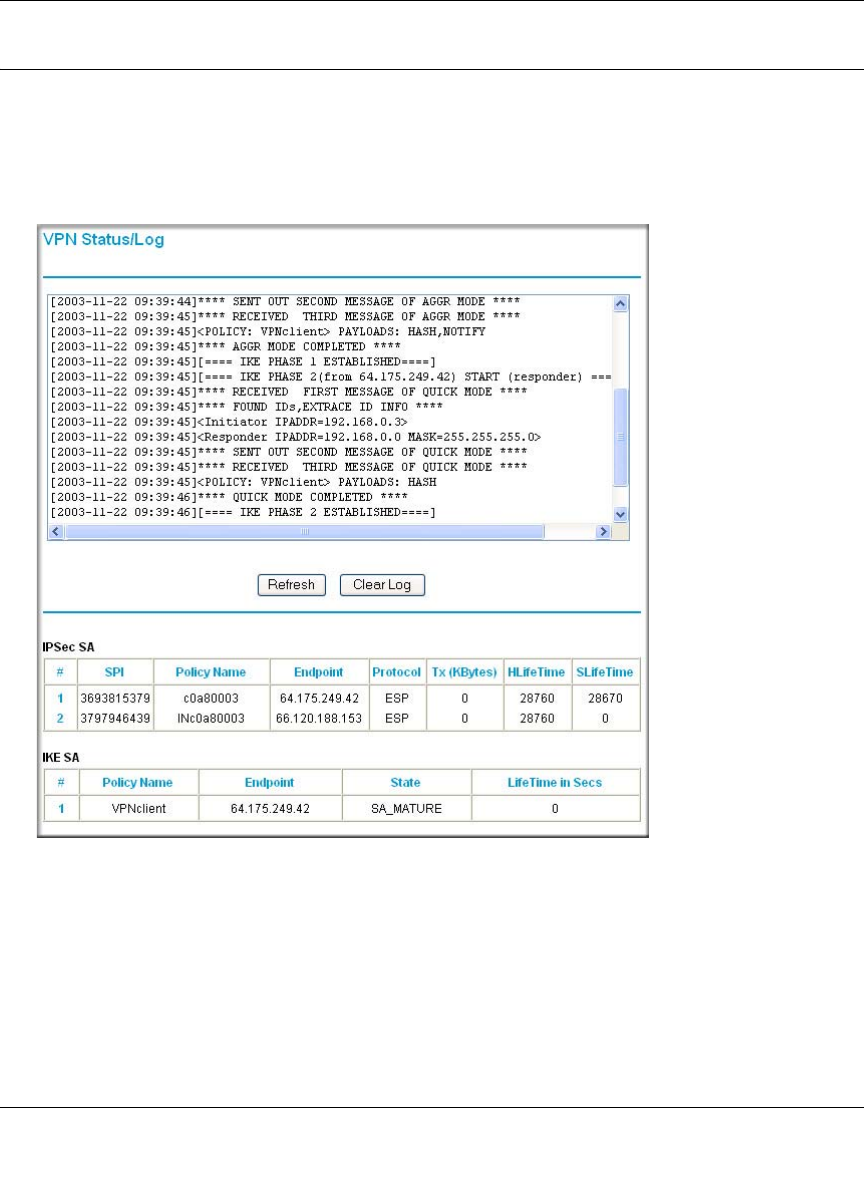Click the State column header
Screen dimensions: 864x1184
pyautogui.click(x=406, y=782)
